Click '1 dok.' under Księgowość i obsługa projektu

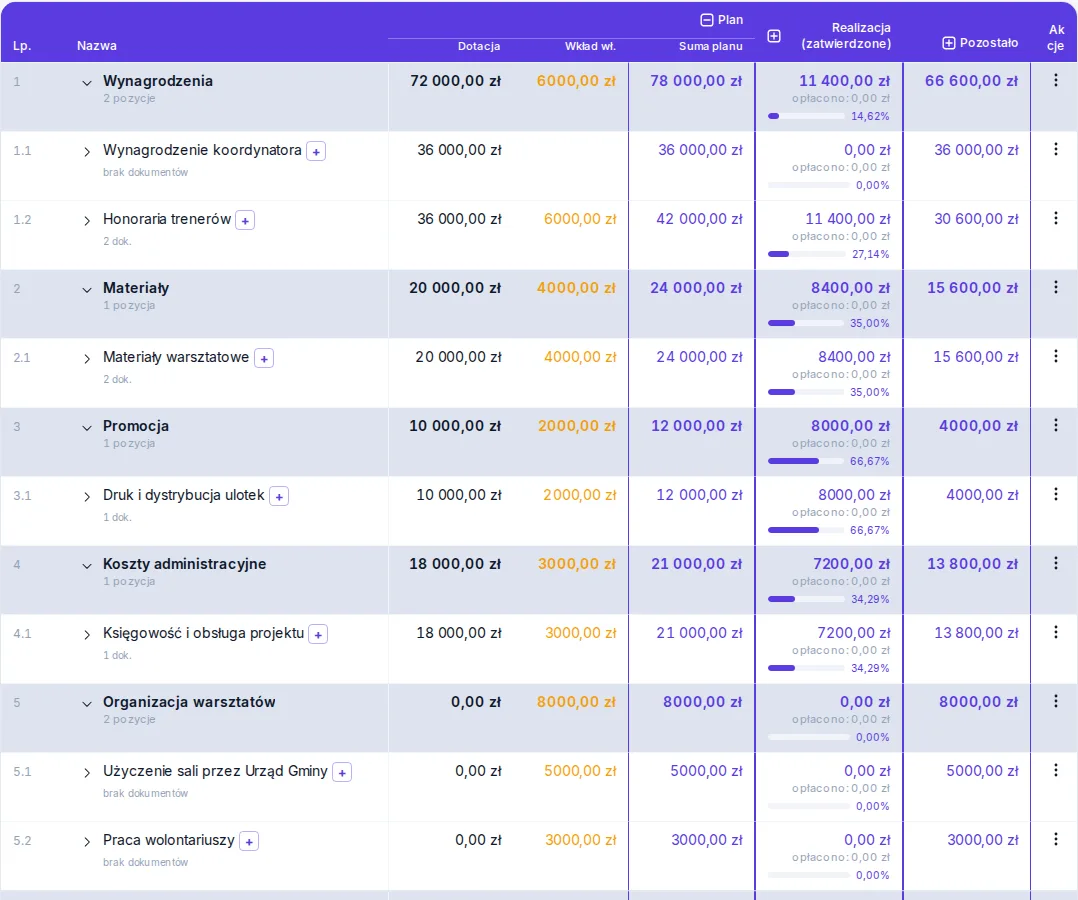117,655
